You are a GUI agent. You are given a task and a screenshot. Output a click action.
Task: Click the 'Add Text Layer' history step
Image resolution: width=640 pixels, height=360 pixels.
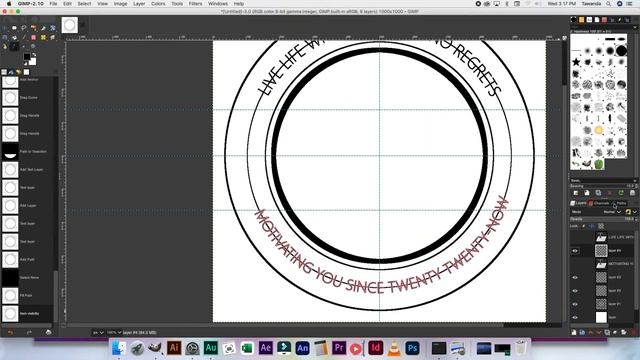tap(28, 169)
